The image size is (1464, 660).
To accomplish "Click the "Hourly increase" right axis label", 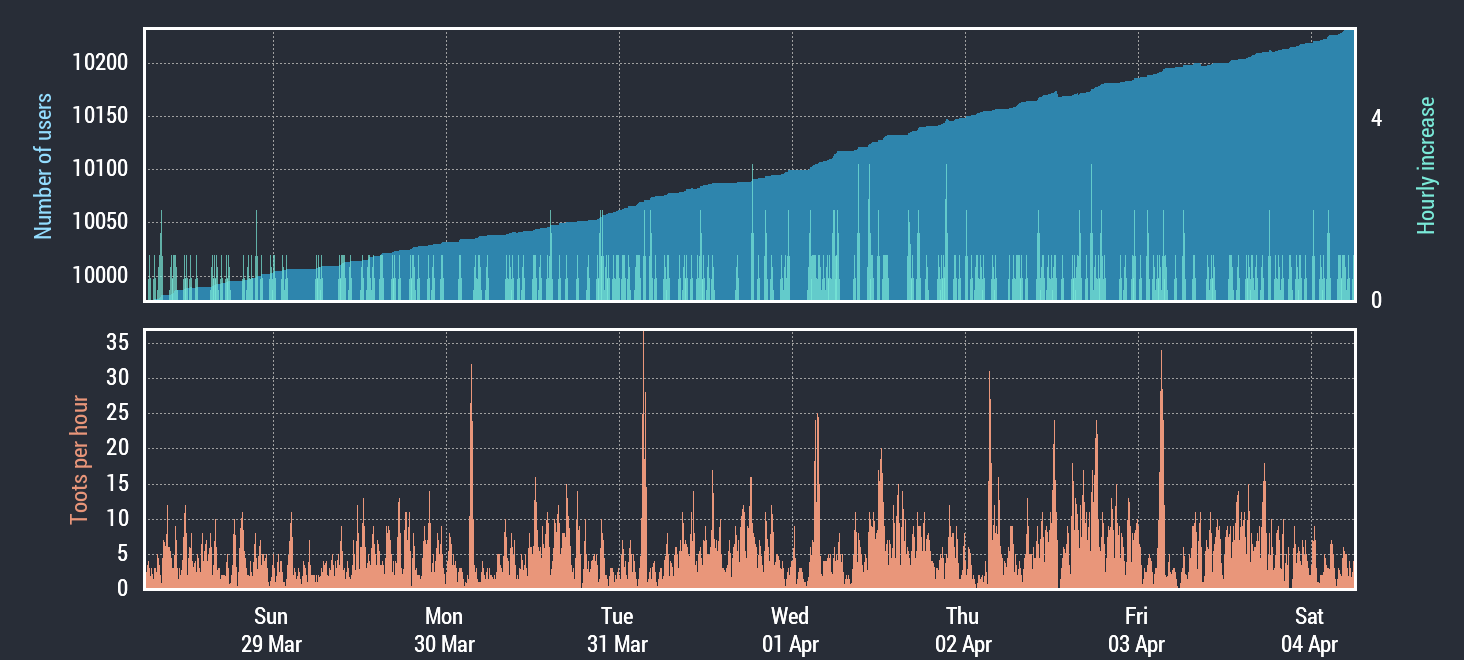I will [x=1426, y=165].
